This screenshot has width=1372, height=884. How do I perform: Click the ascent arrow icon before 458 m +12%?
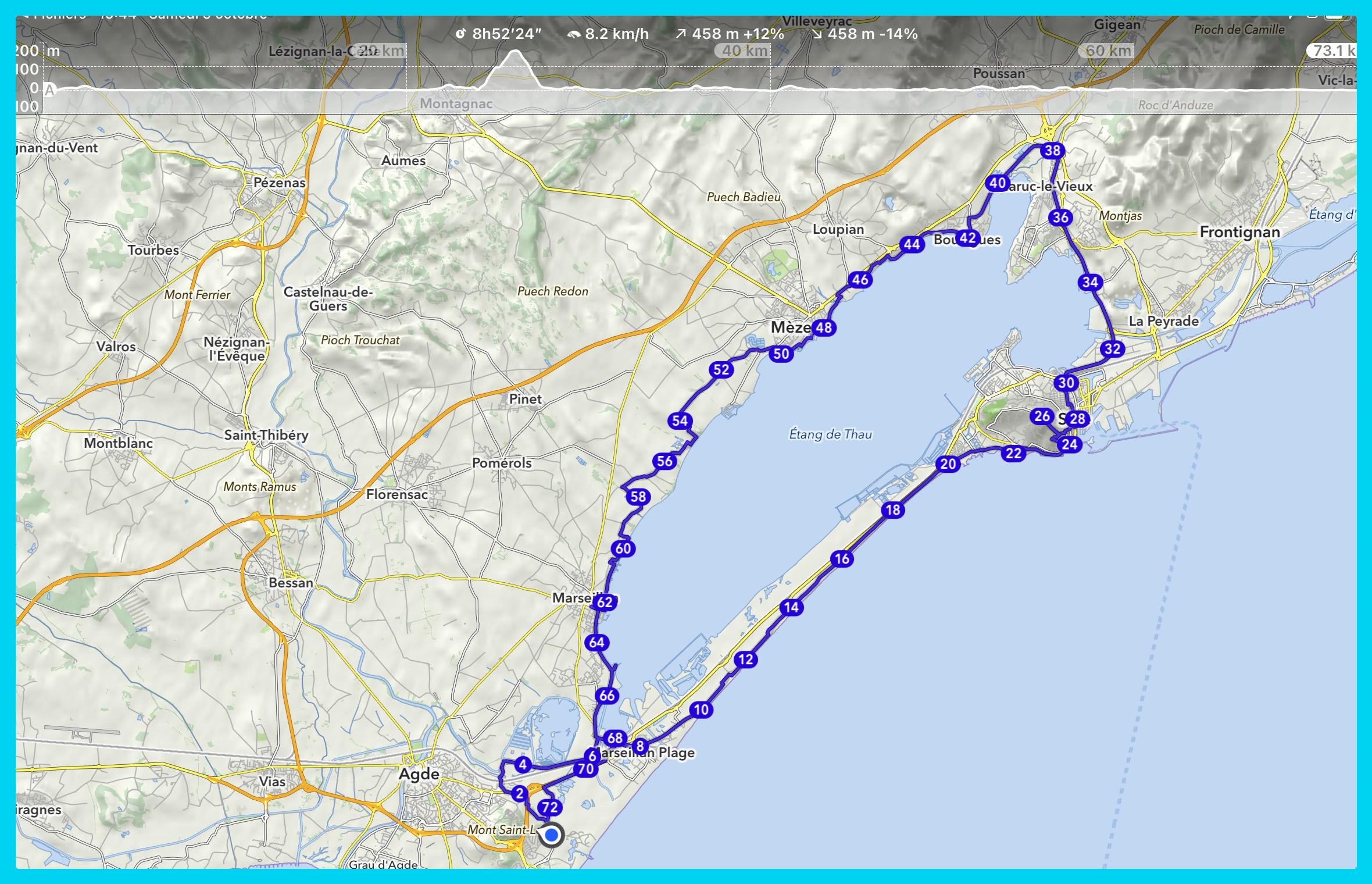click(x=680, y=34)
